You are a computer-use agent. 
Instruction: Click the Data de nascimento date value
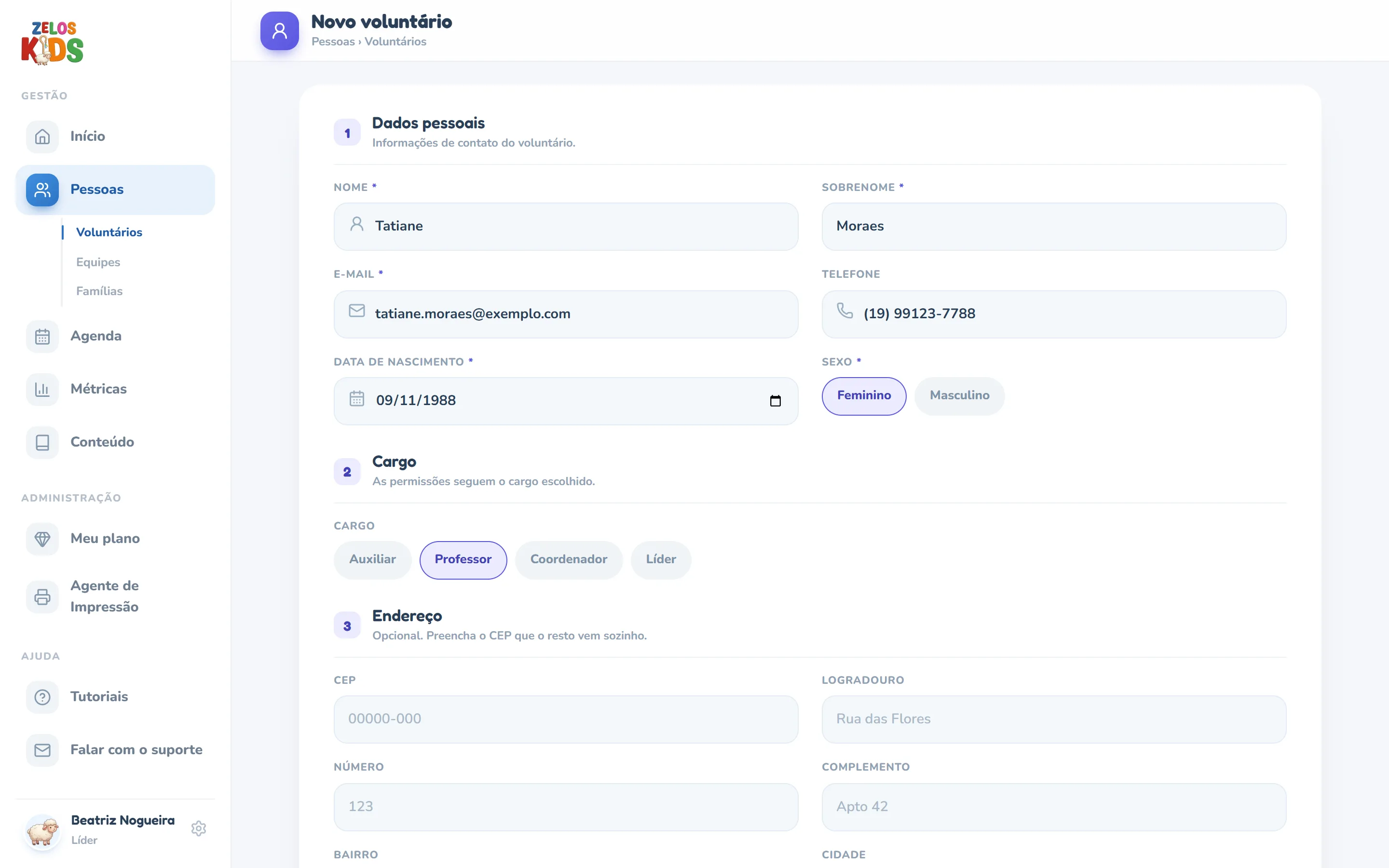416,400
